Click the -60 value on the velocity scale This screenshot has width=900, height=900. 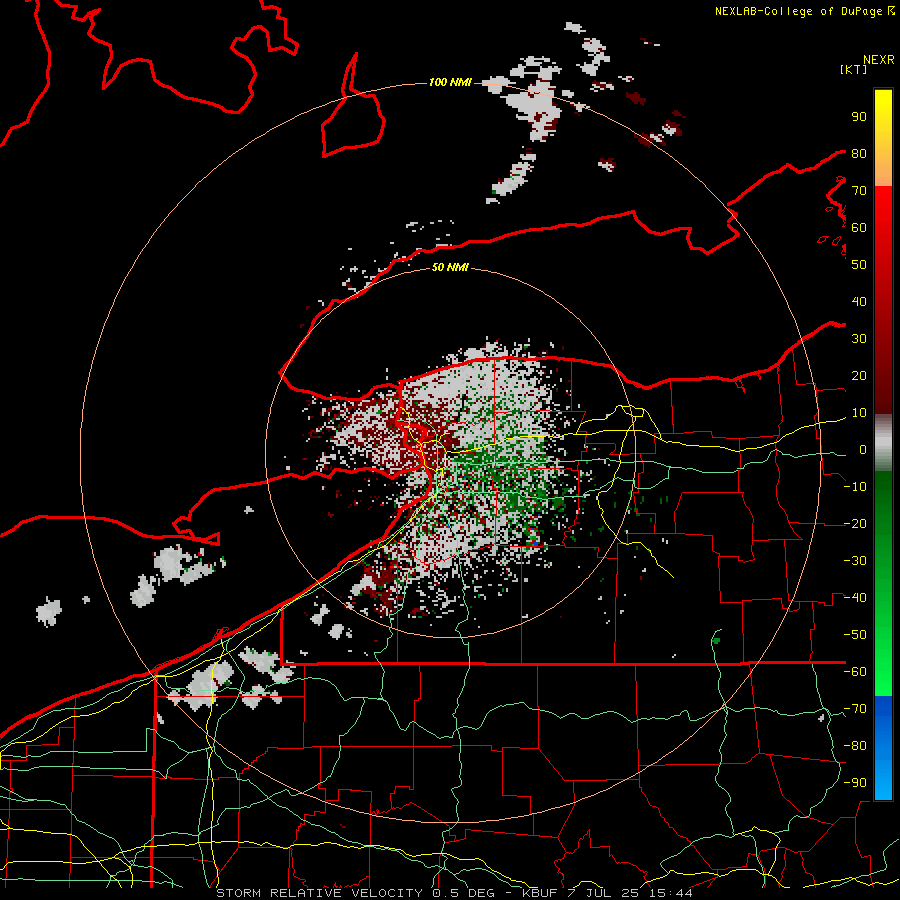855,672
